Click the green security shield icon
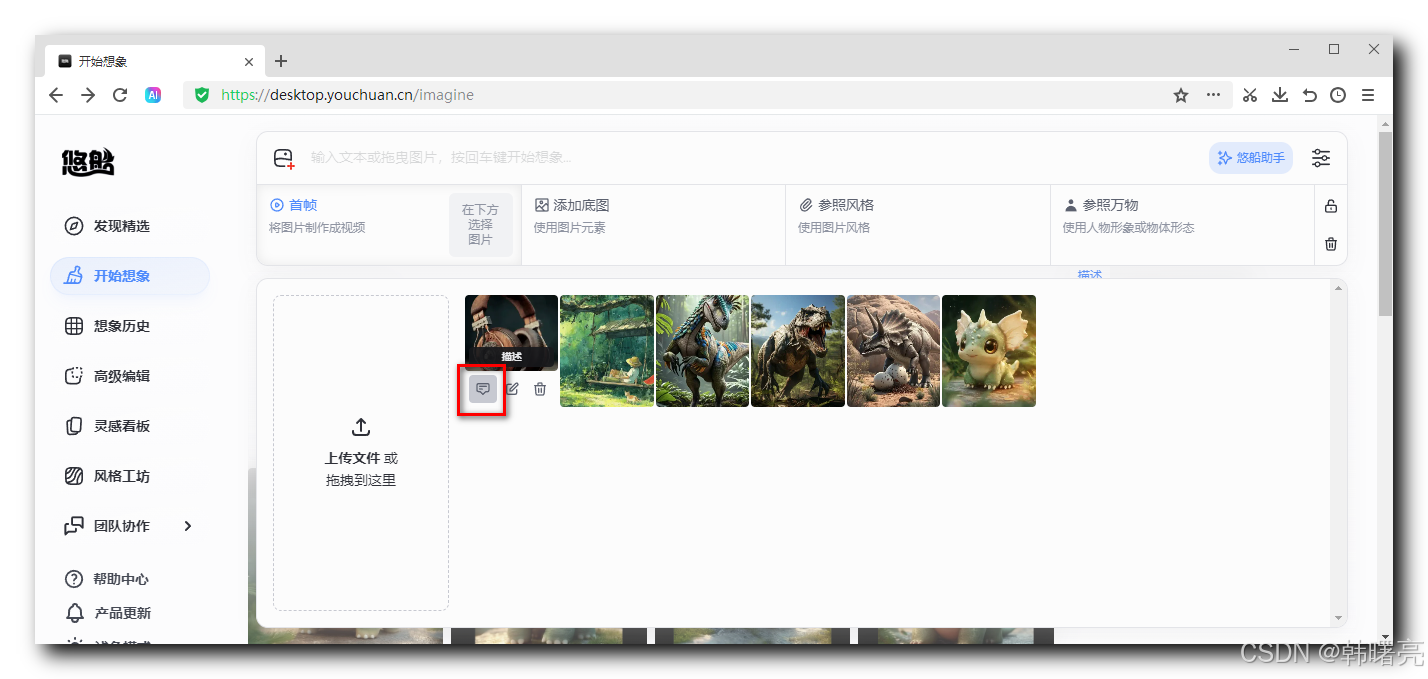This screenshot has width=1428, height=679. [x=202, y=95]
